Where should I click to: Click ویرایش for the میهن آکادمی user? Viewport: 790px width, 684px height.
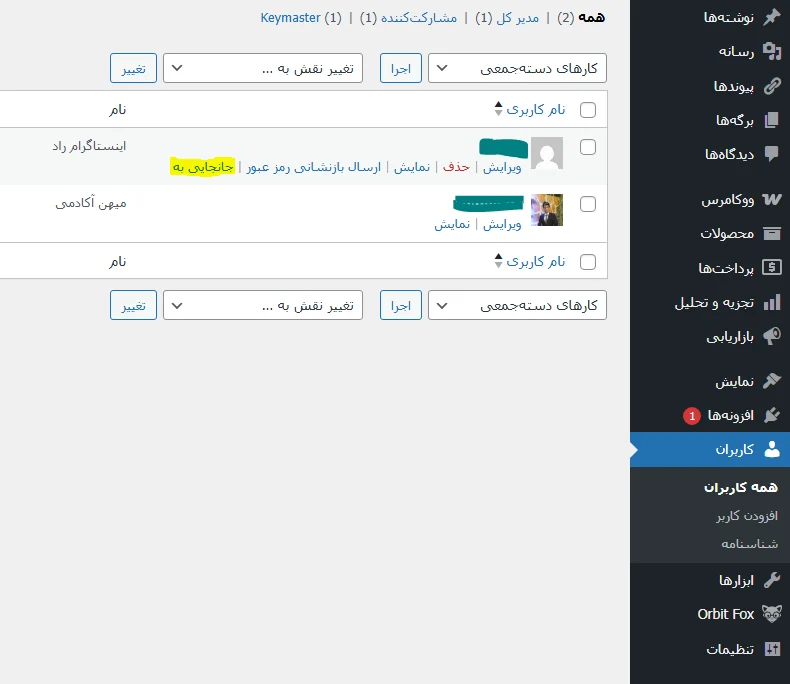(502, 224)
